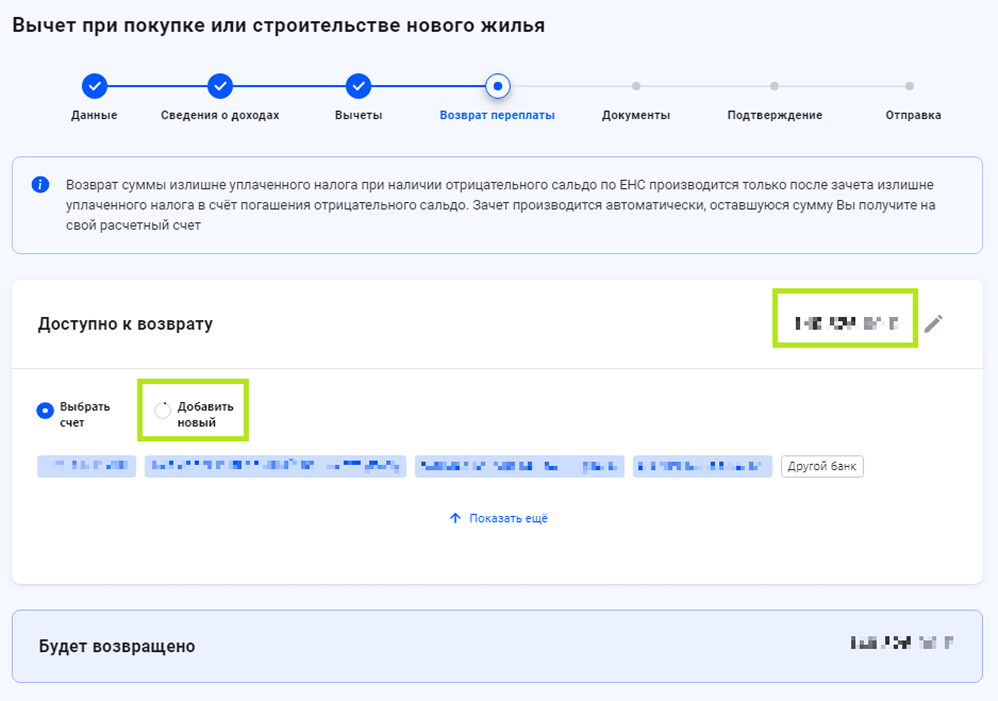Viewport: 998px width, 701px height.
Task: Click the blue info icon in notice
Action: click(x=40, y=185)
